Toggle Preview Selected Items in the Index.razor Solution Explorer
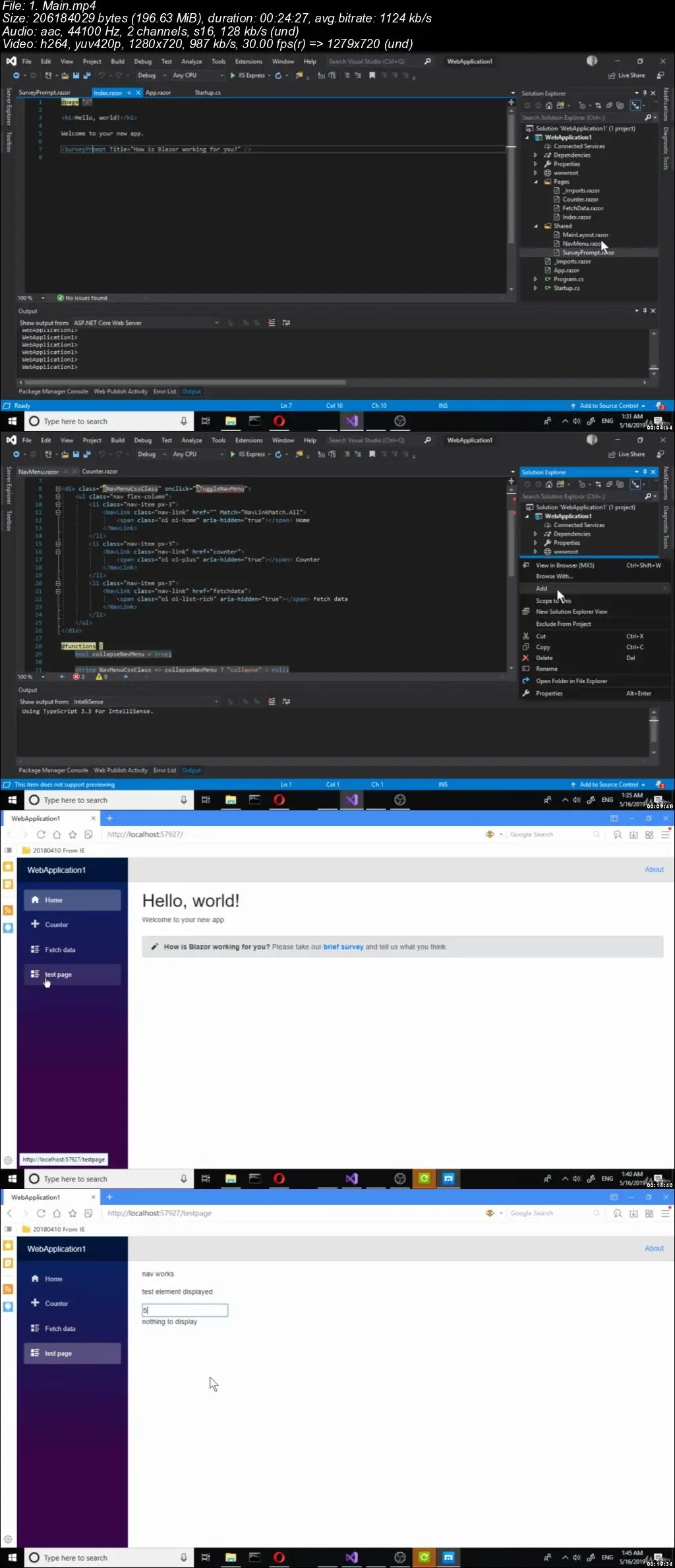 point(635,105)
